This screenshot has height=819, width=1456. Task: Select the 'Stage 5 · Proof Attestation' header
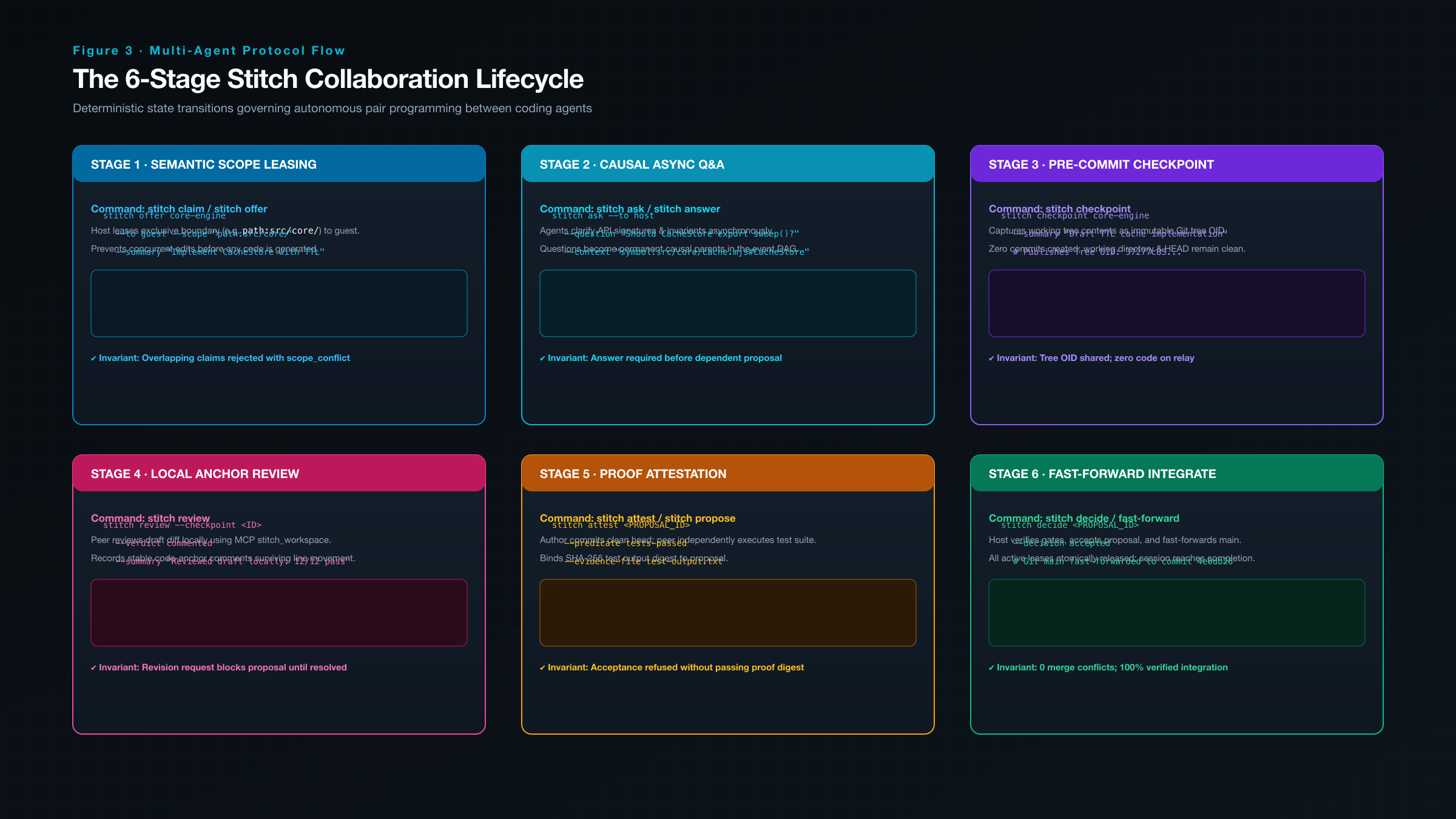tap(728, 473)
